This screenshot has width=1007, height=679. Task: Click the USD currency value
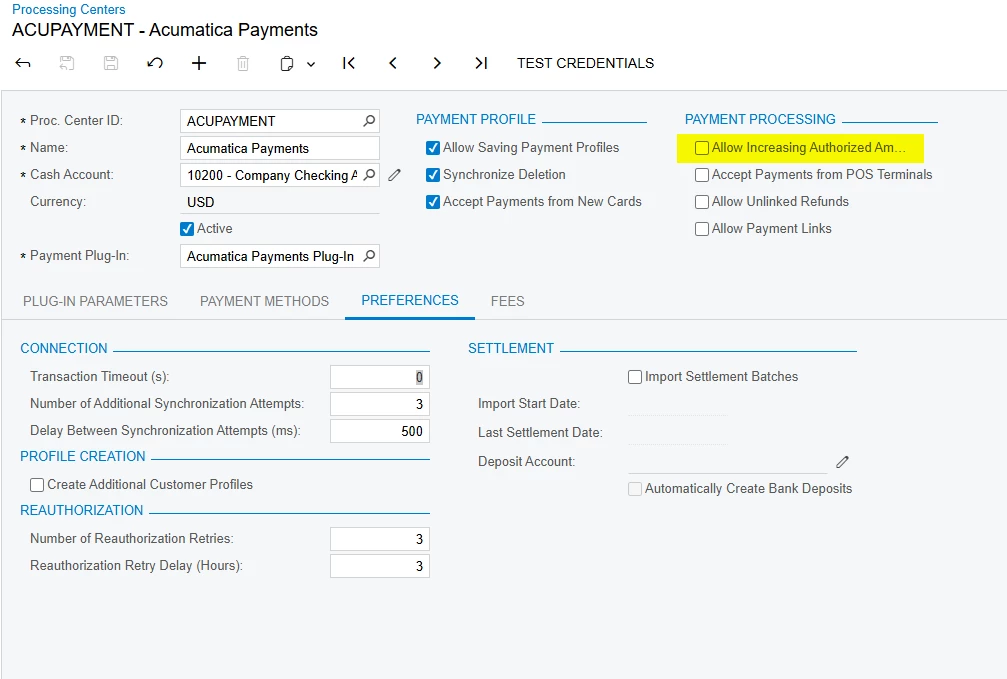click(x=200, y=202)
